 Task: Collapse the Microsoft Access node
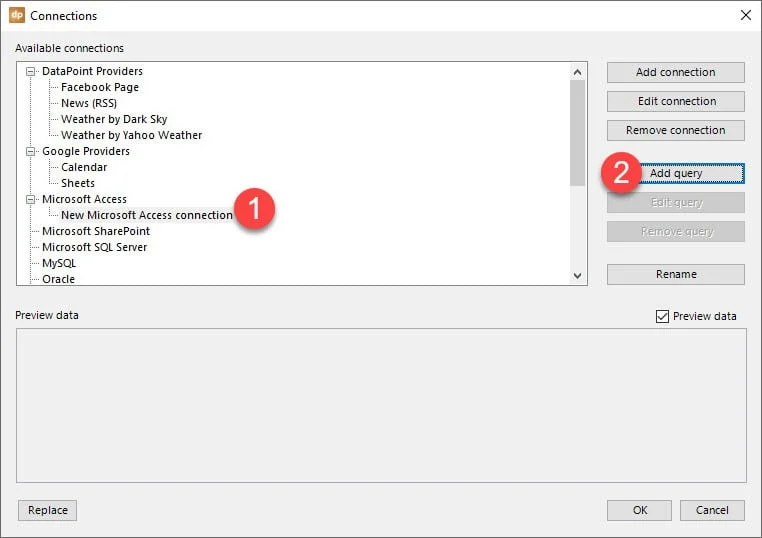[31, 199]
